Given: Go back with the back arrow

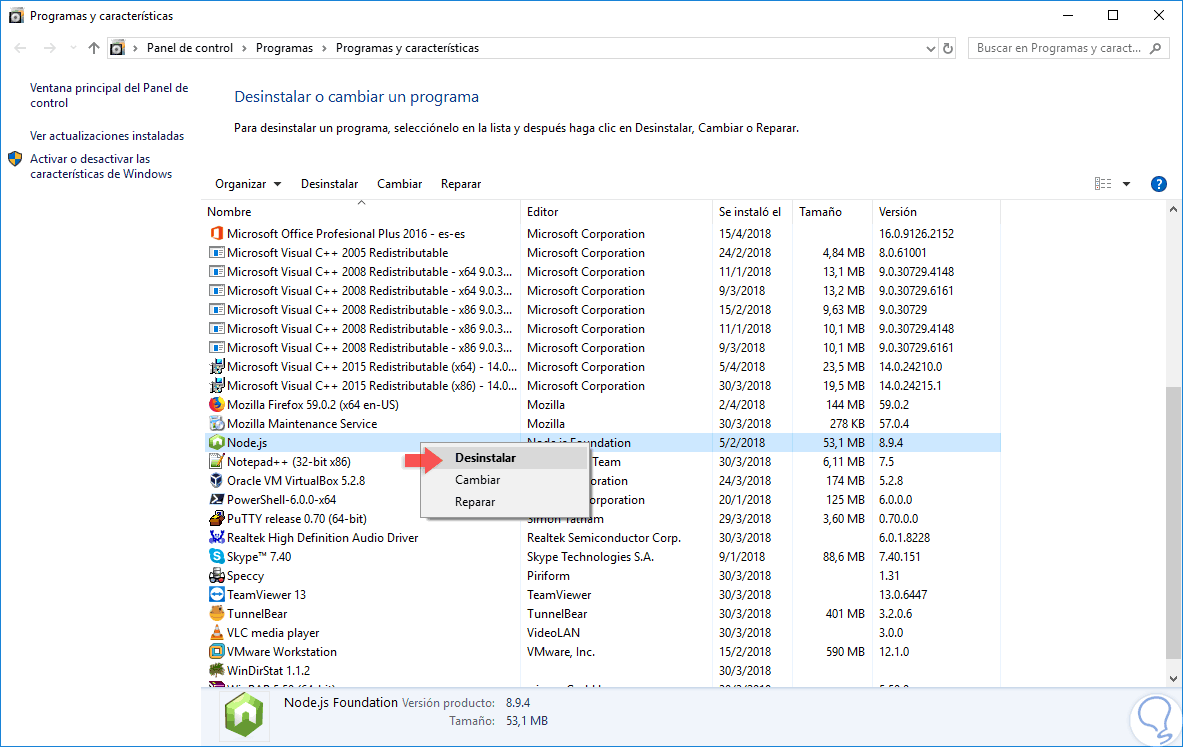Looking at the screenshot, I should (x=20, y=48).
